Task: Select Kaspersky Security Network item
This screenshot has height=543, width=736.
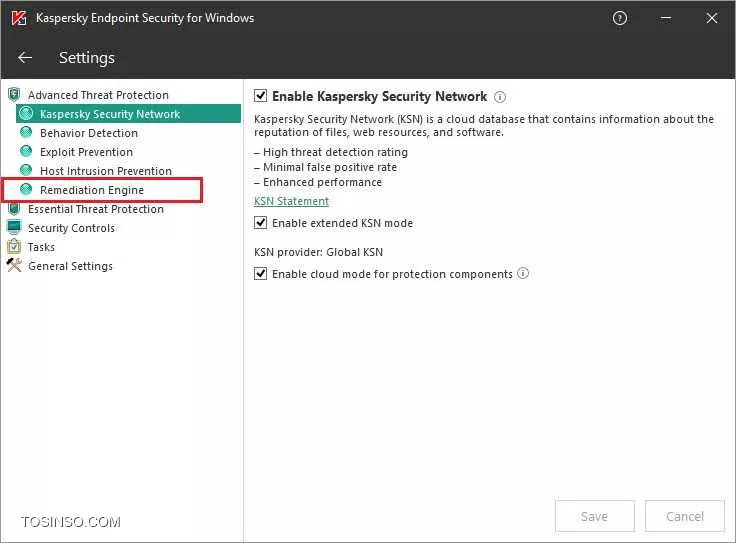Action: pos(128,114)
